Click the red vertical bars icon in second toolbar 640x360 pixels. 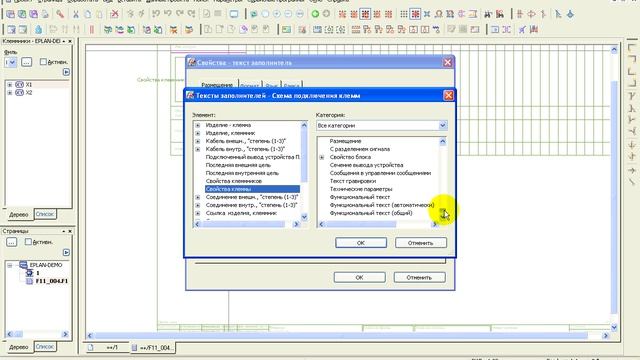[x=92, y=29]
